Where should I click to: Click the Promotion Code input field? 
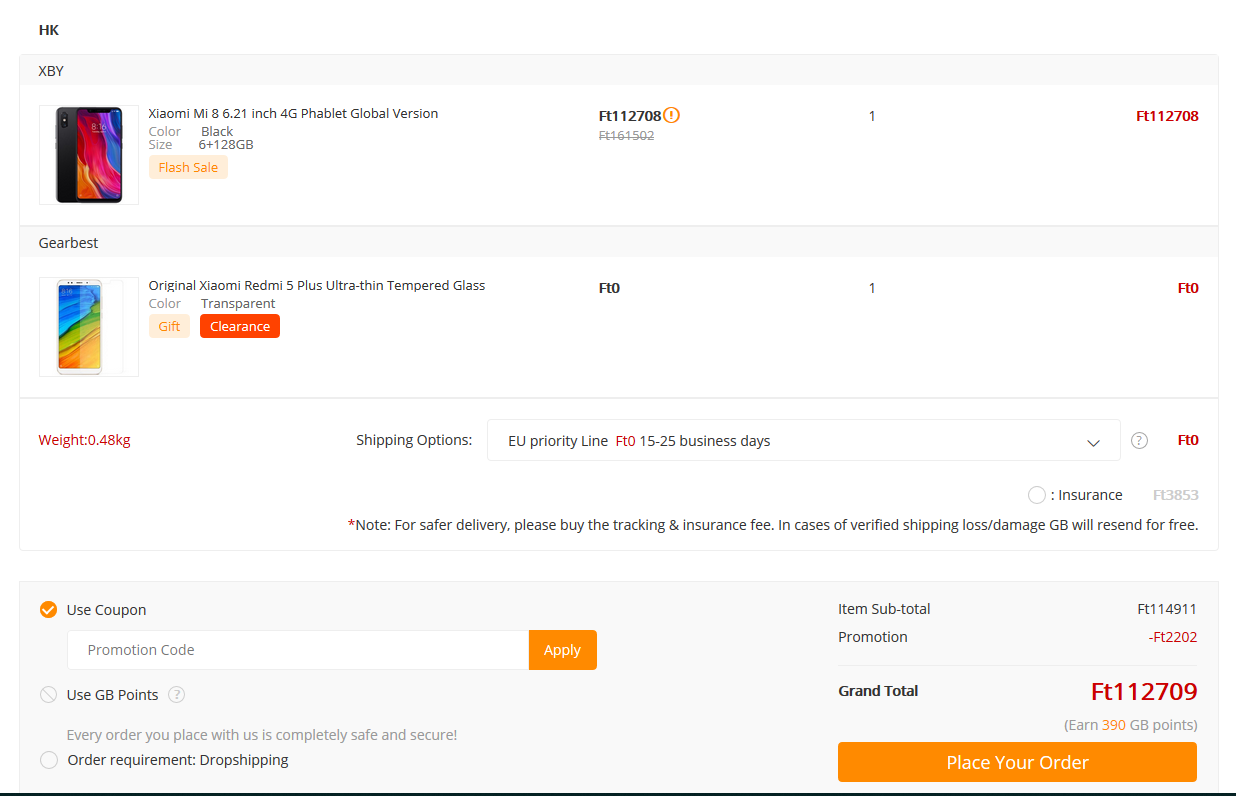(x=298, y=650)
